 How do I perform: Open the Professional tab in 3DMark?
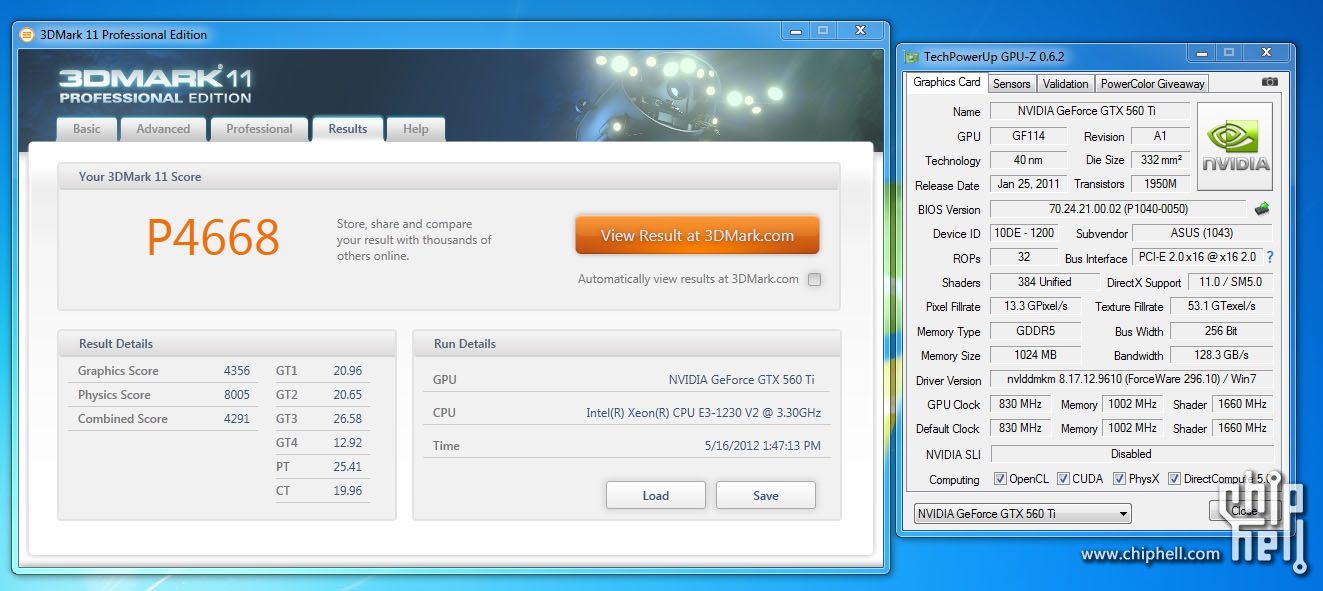coord(259,129)
